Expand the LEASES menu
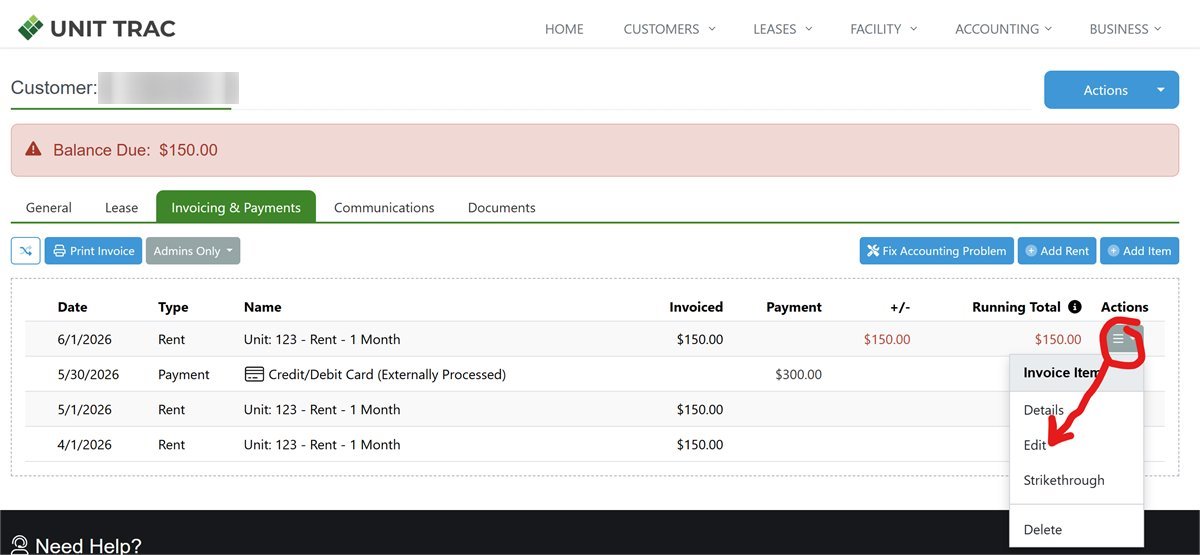This screenshot has width=1200, height=555. pos(782,29)
